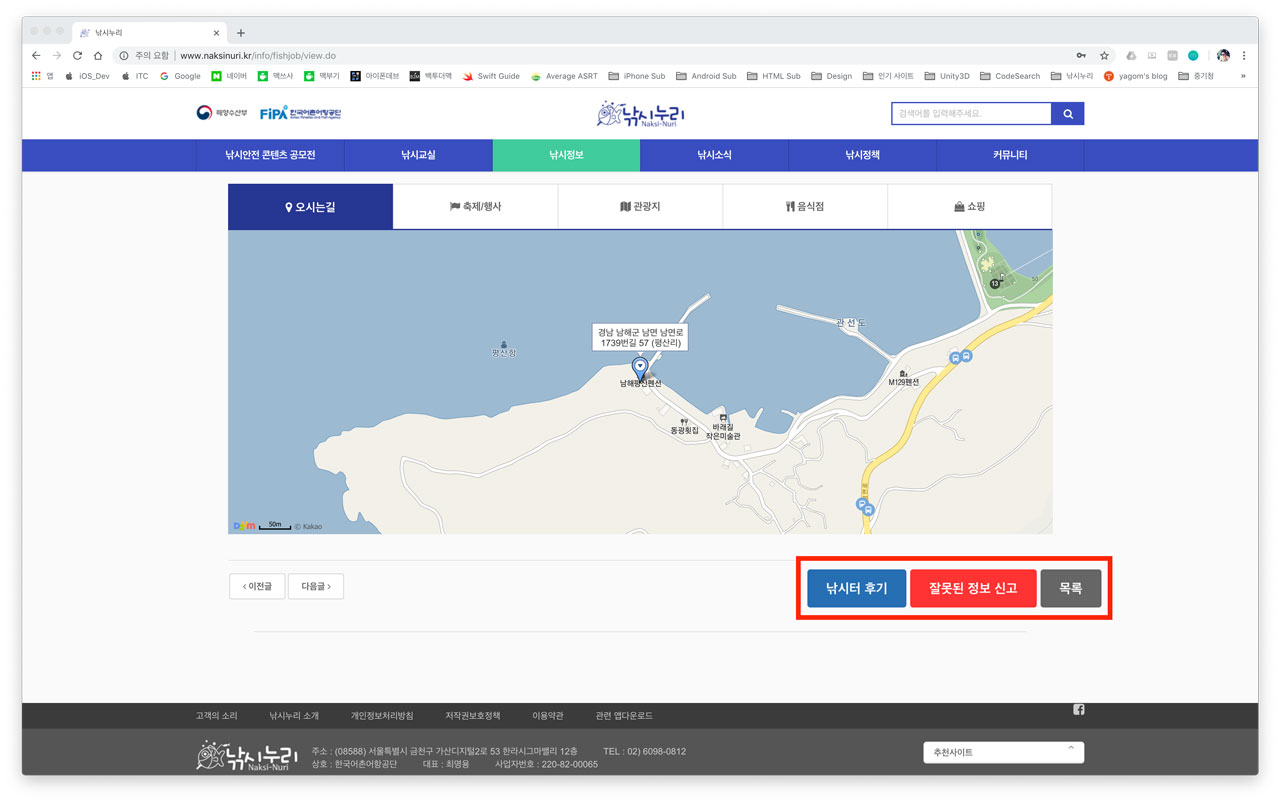Select the 음식점 tab
The image size is (1280, 802).
pyautogui.click(x=805, y=207)
